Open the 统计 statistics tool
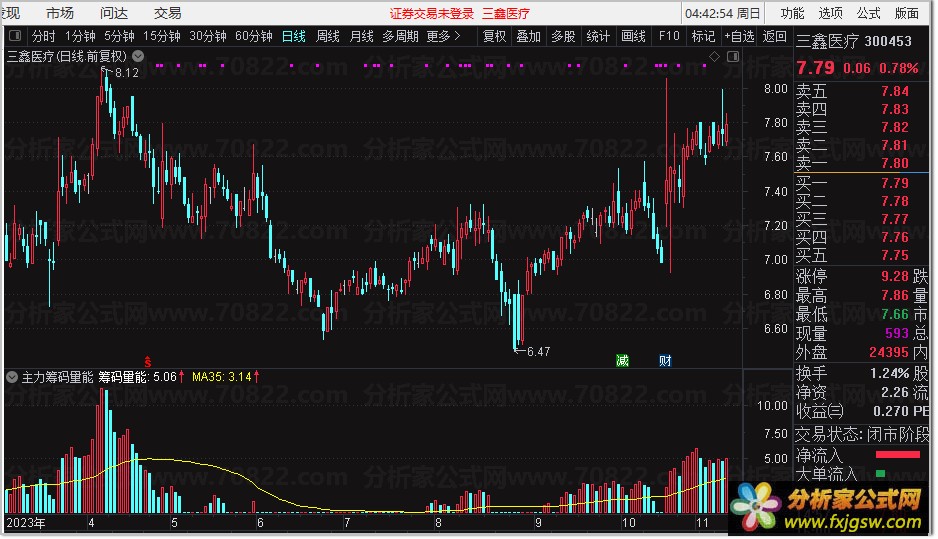938x539 pixels. (598, 36)
